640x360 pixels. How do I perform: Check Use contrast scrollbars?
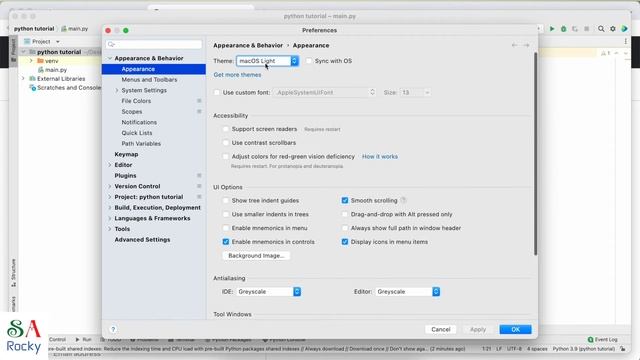click(226, 143)
